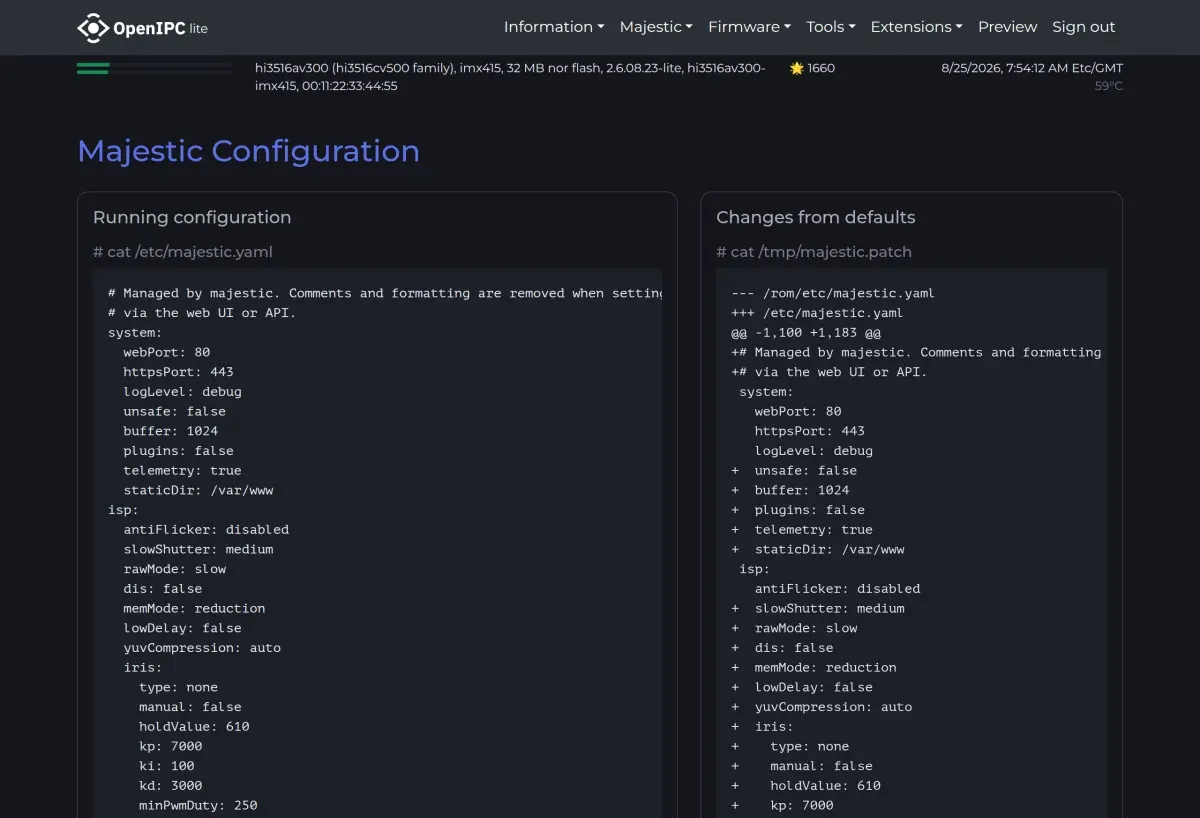1200x818 pixels.
Task: Click the date and time text
Action: point(1032,68)
